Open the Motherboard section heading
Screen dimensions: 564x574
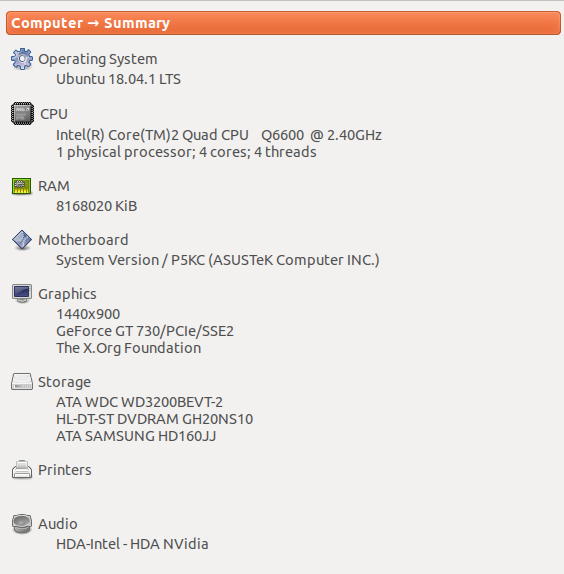pyautogui.click(x=83, y=240)
